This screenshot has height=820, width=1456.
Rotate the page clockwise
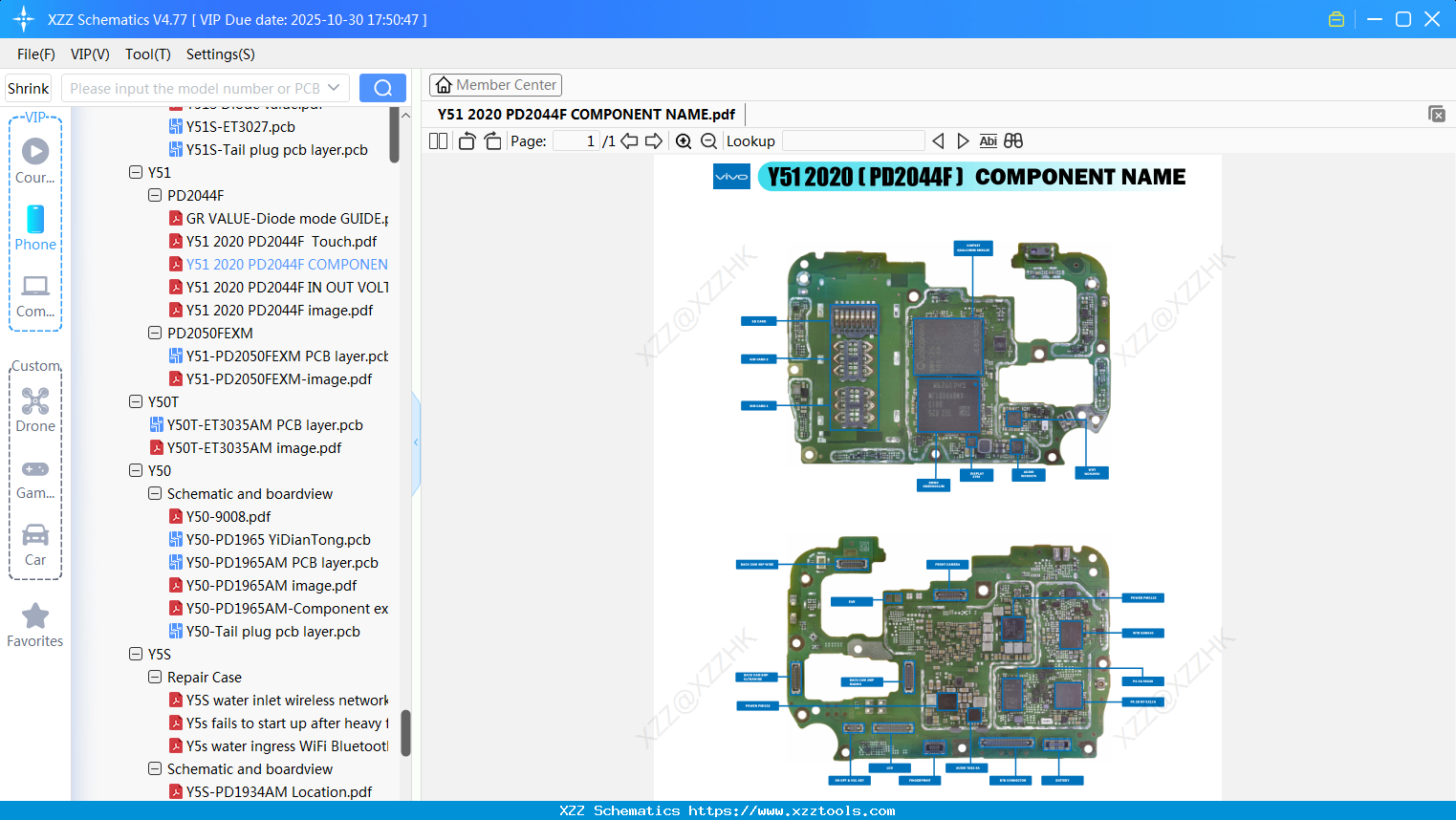tap(492, 140)
